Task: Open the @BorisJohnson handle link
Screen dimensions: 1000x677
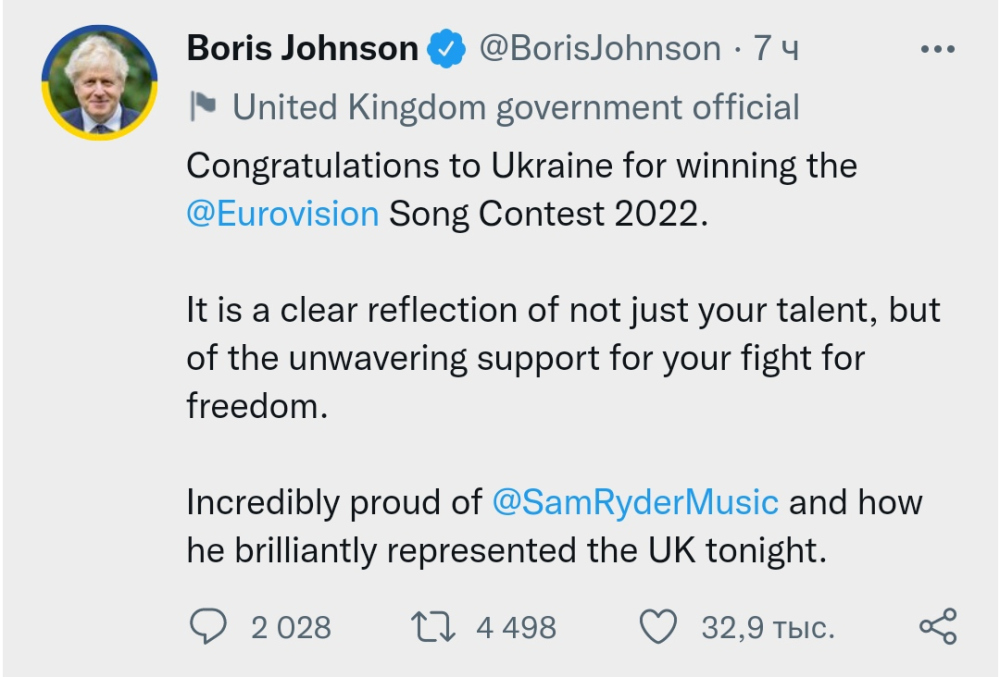Action: [x=600, y=48]
